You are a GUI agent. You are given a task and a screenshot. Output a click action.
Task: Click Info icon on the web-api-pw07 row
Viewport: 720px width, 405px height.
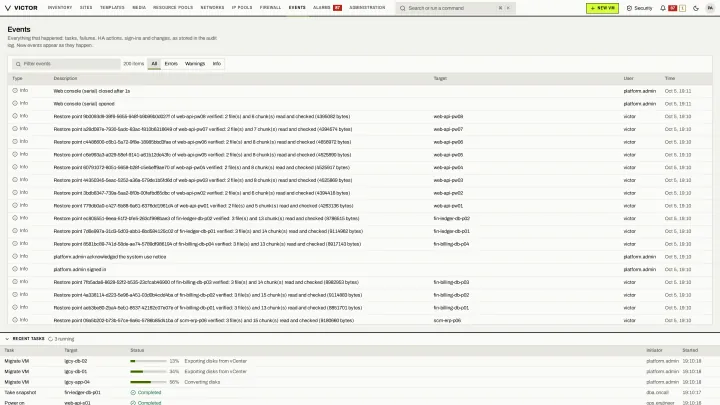pos(15,129)
